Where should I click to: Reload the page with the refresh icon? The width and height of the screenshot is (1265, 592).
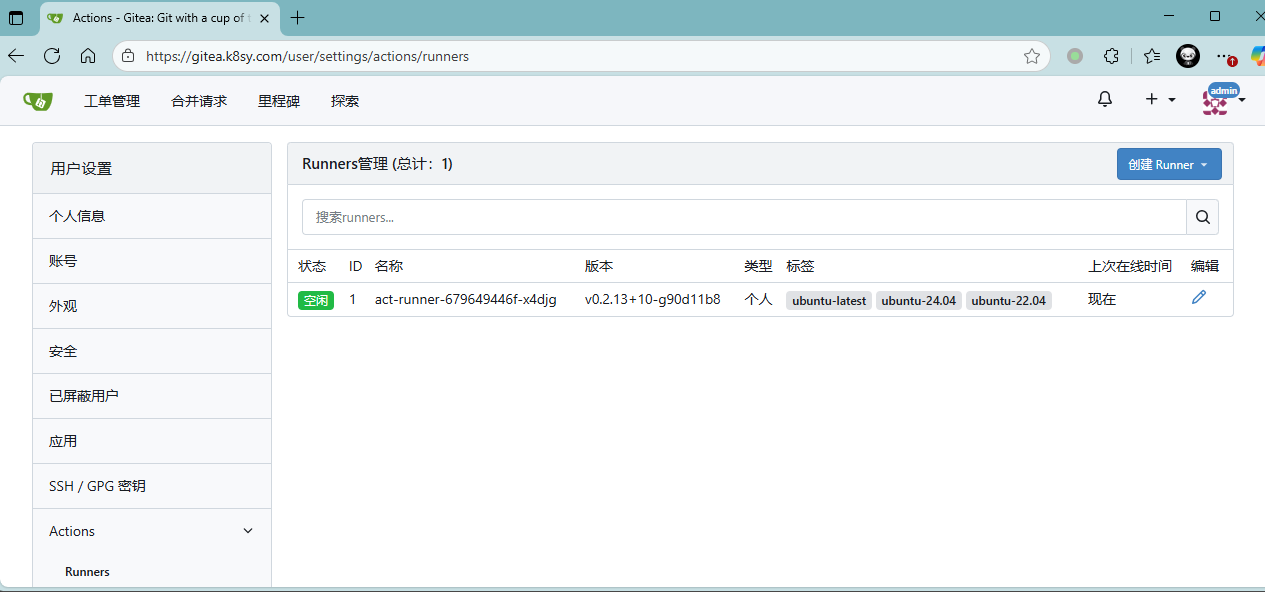tap(52, 56)
